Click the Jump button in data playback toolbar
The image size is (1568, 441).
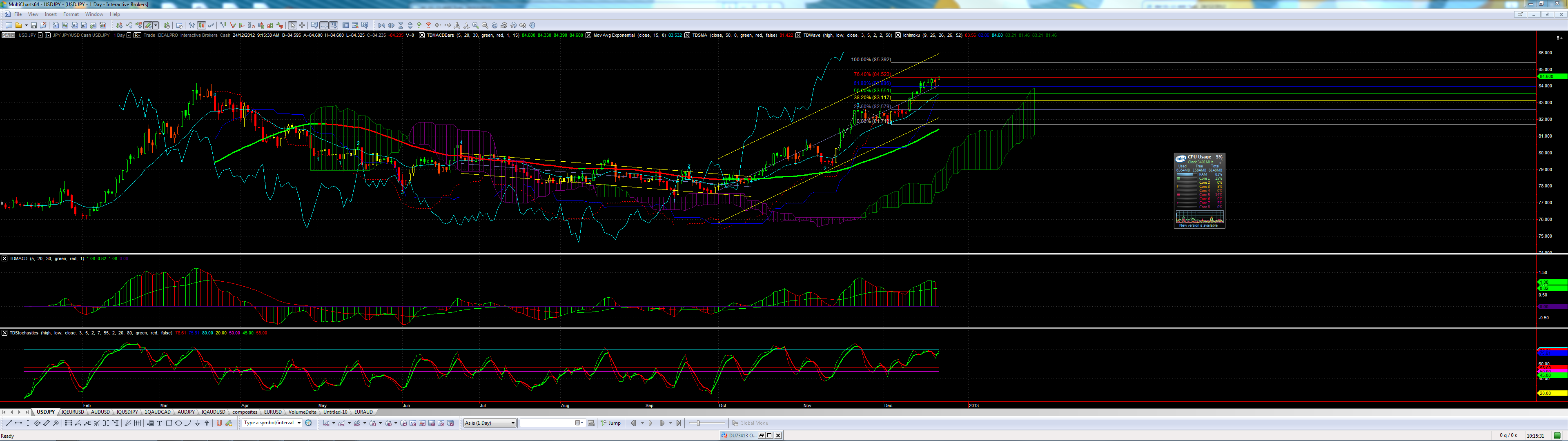click(611, 423)
